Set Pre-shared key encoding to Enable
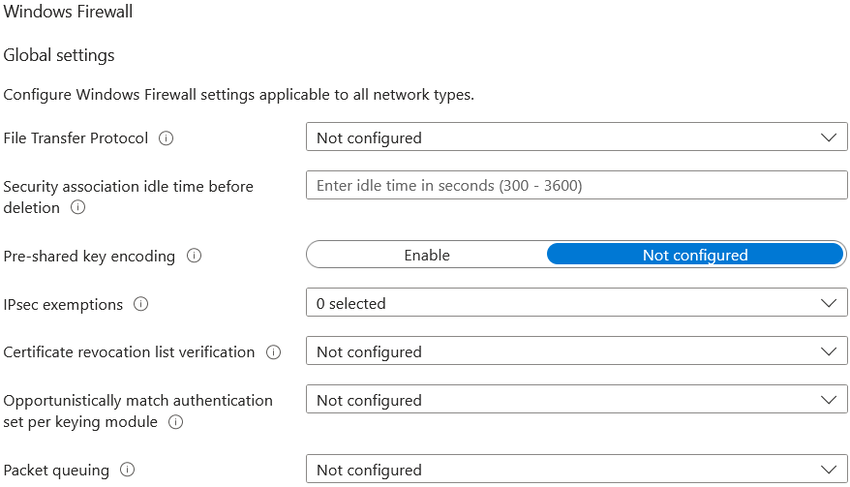The width and height of the screenshot is (850, 487). [x=427, y=255]
